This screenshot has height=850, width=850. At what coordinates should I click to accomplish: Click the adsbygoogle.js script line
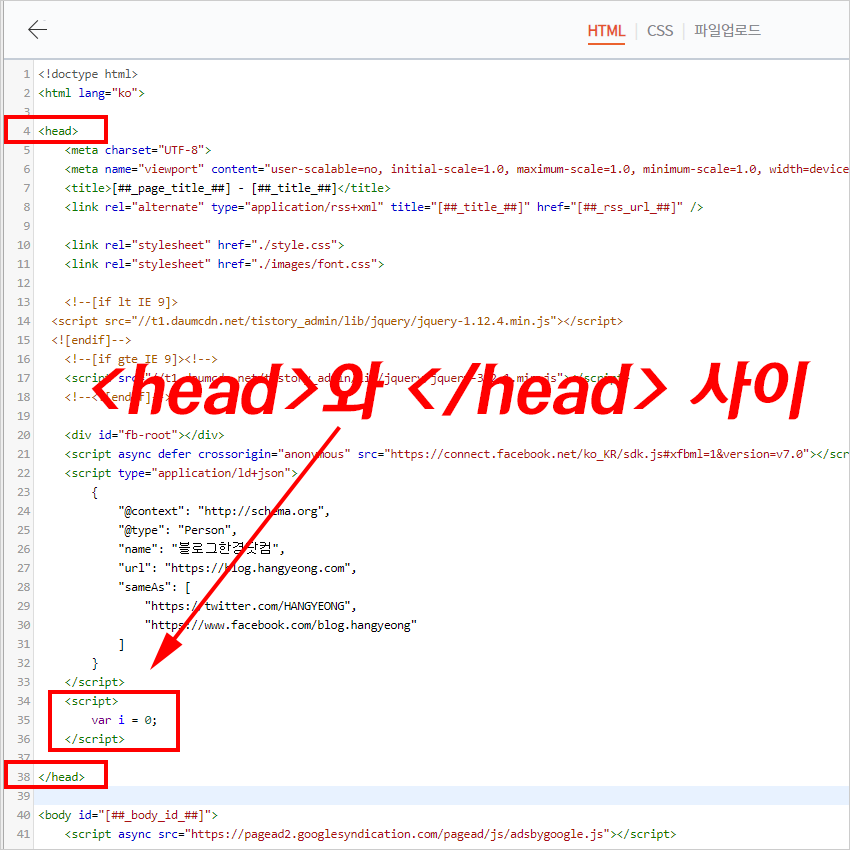(370, 833)
